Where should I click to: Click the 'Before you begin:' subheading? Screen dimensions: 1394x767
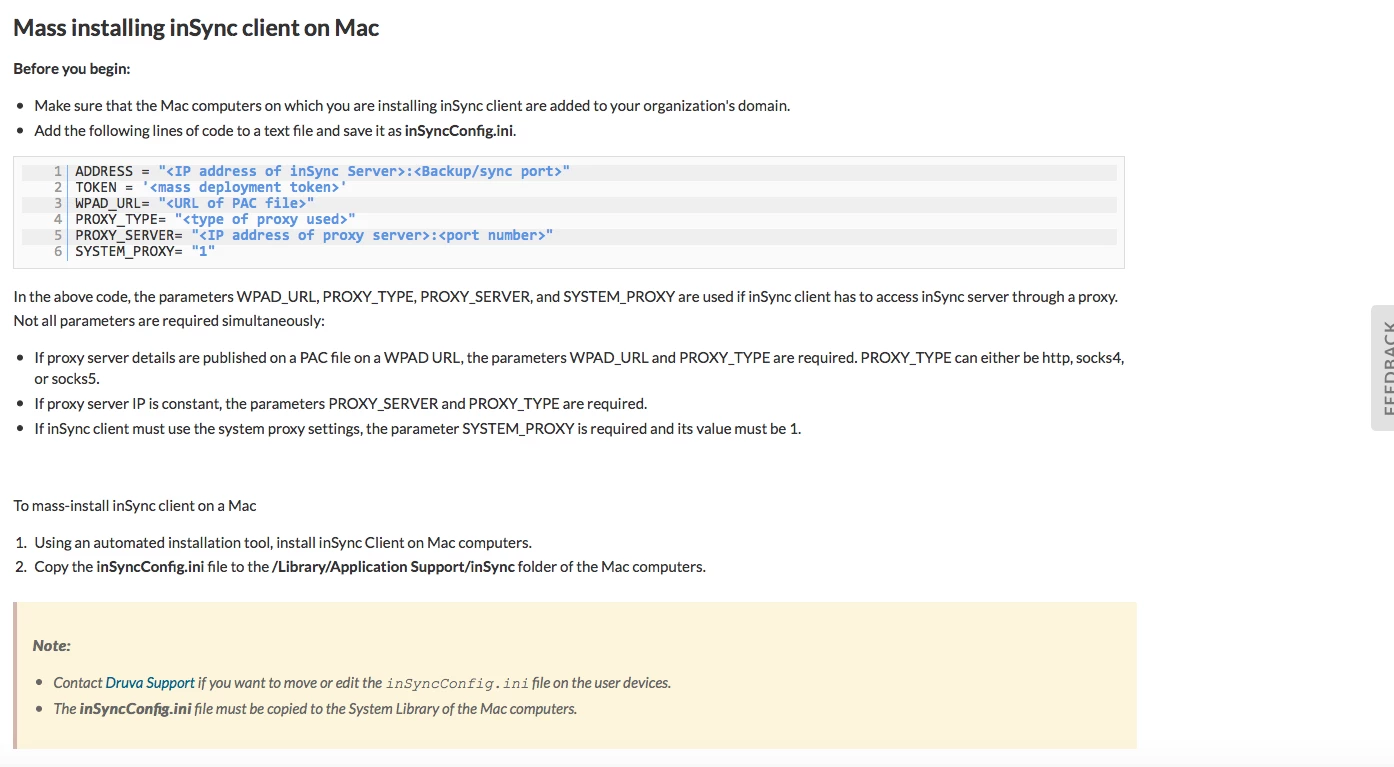click(72, 69)
